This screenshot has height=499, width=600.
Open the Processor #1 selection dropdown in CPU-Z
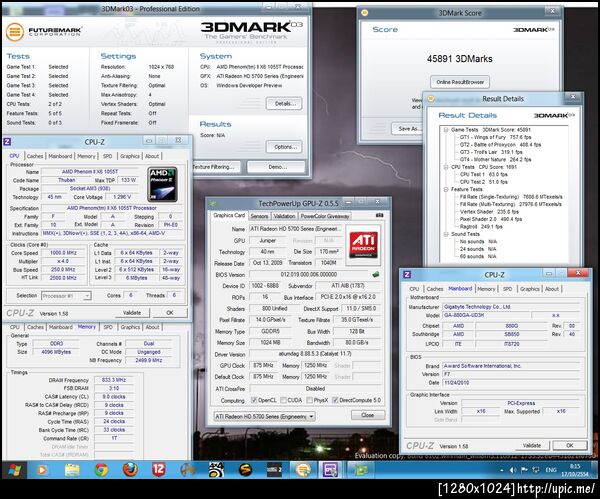coord(66,296)
